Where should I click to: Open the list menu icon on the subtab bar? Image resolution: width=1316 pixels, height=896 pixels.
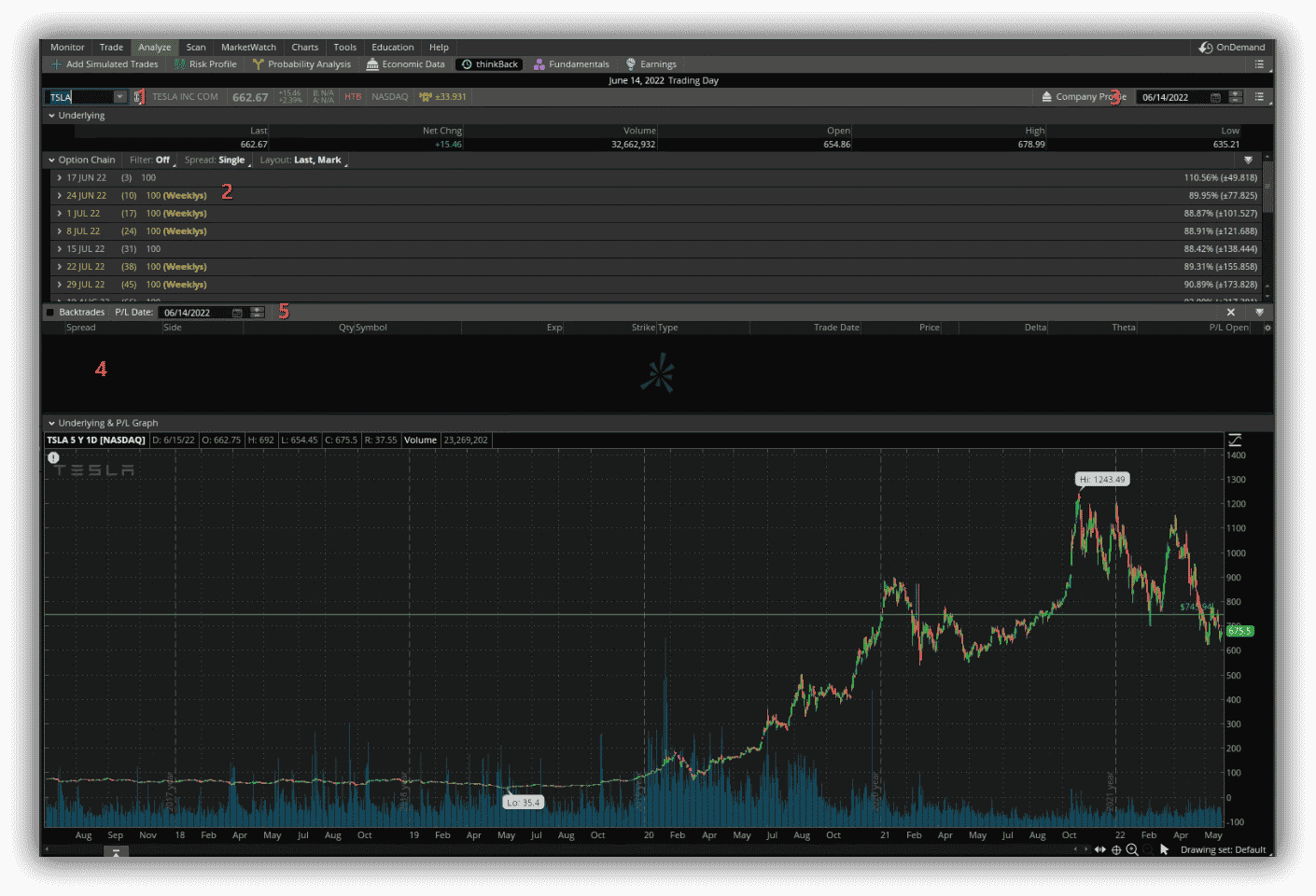point(1260,64)
